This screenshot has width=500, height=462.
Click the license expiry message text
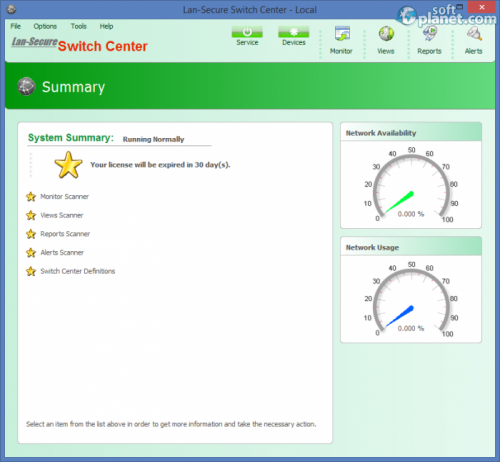(160, 165)
